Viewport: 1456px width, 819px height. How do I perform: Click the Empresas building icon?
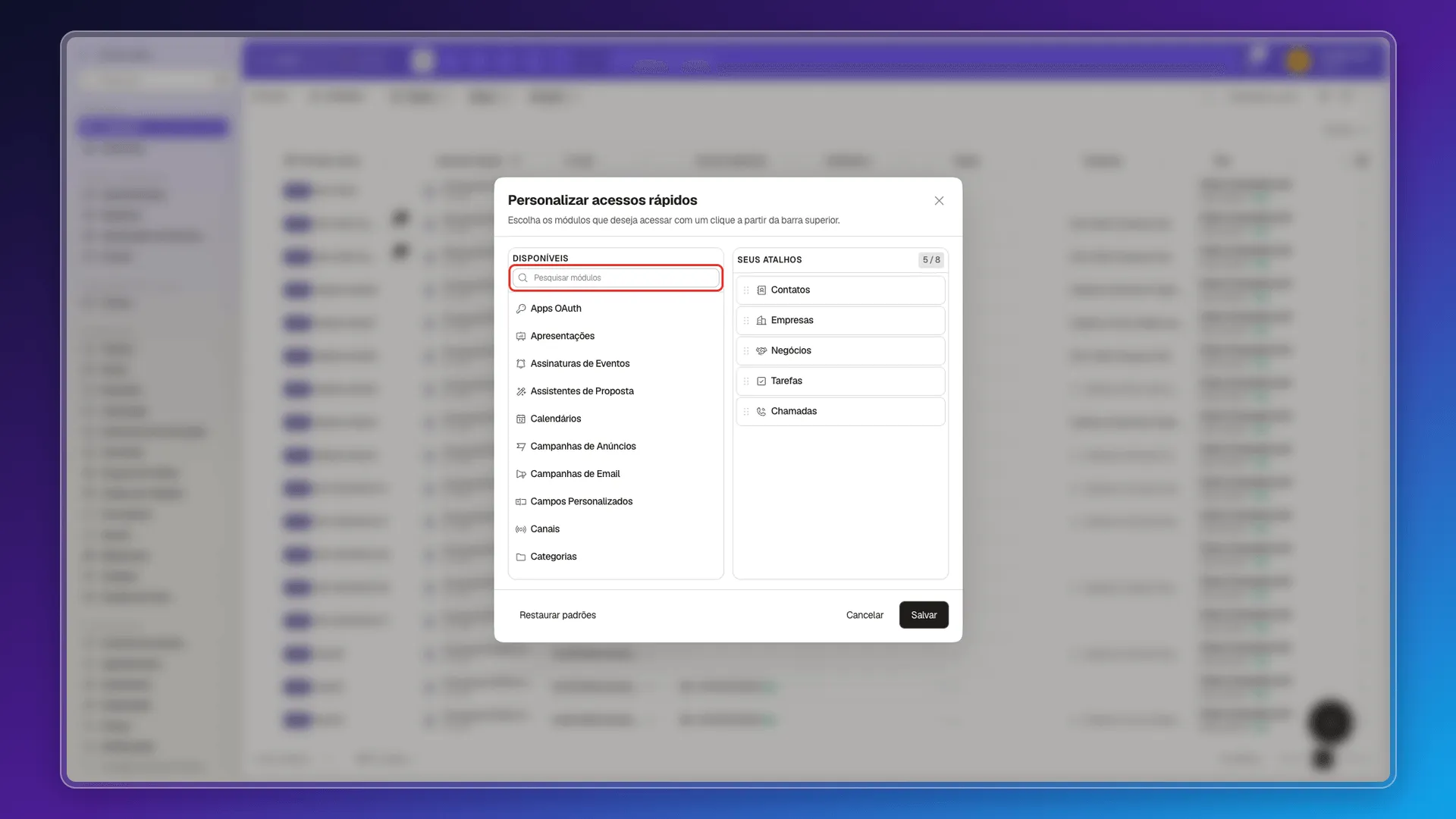point(761,320)
